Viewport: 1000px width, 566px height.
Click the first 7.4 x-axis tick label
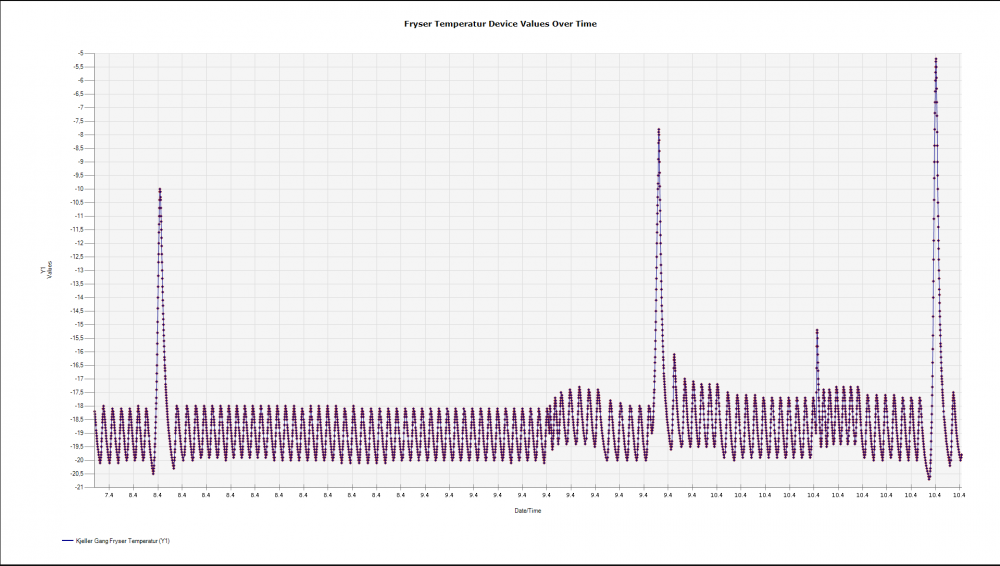point(109,494)
